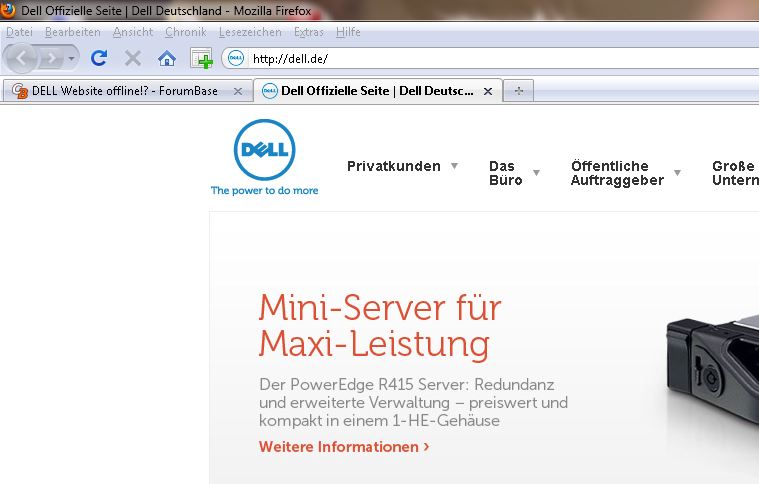759x484 pixels.
Task: Click the Privatkunden navigation item
Action: pyautogui.click(x=394, y=166)
